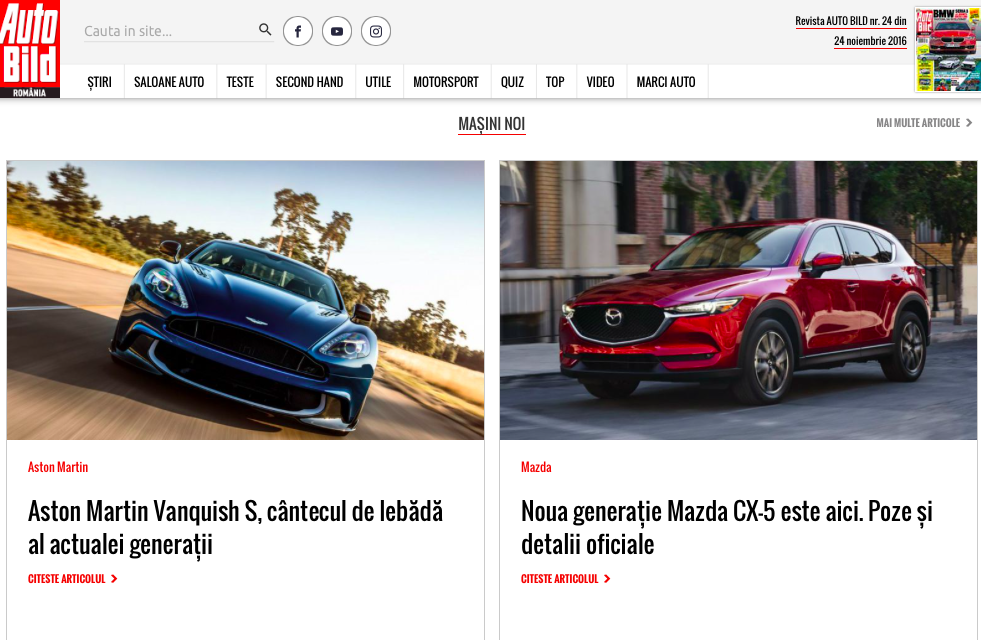The image size is (981, 640).
Task: Open the Motorsport menu item
Action: [x=446, y=82]
